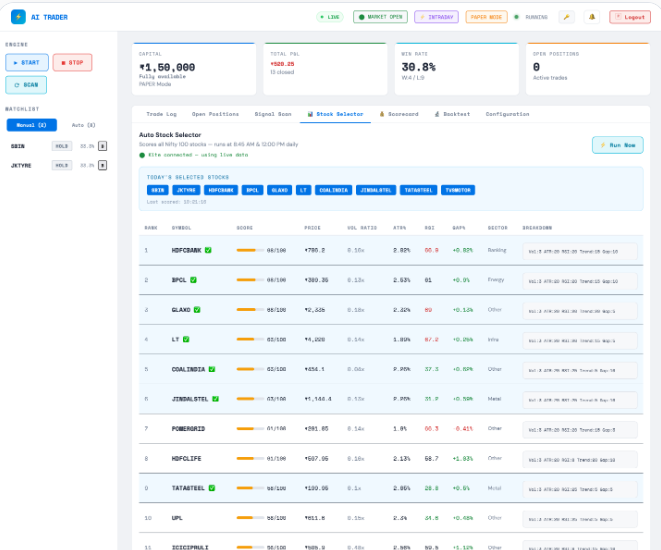
Task: Click the BPCL breakdown box
Action: pos(580,281)
